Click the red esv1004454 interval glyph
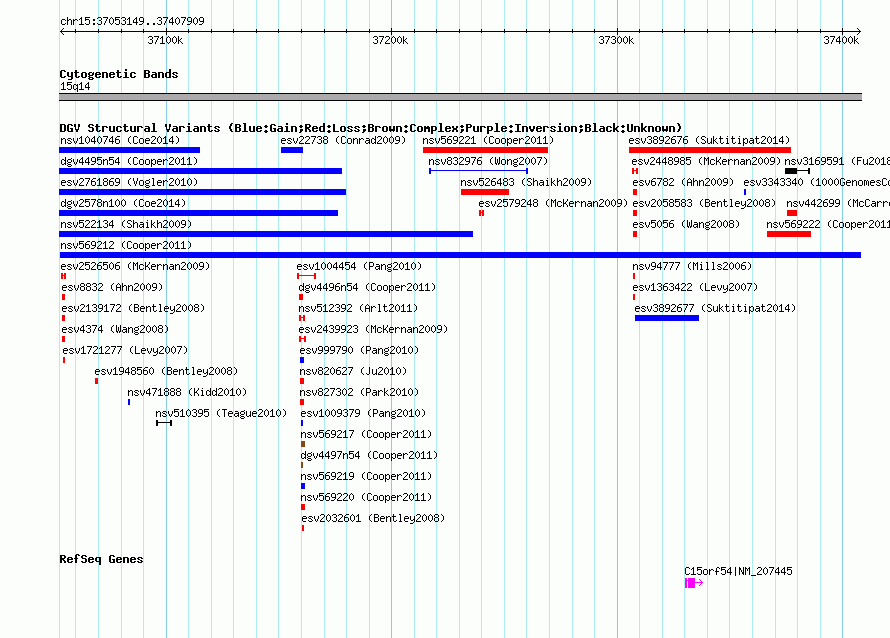This screenshot has width=890, height=638. (307, 276)
